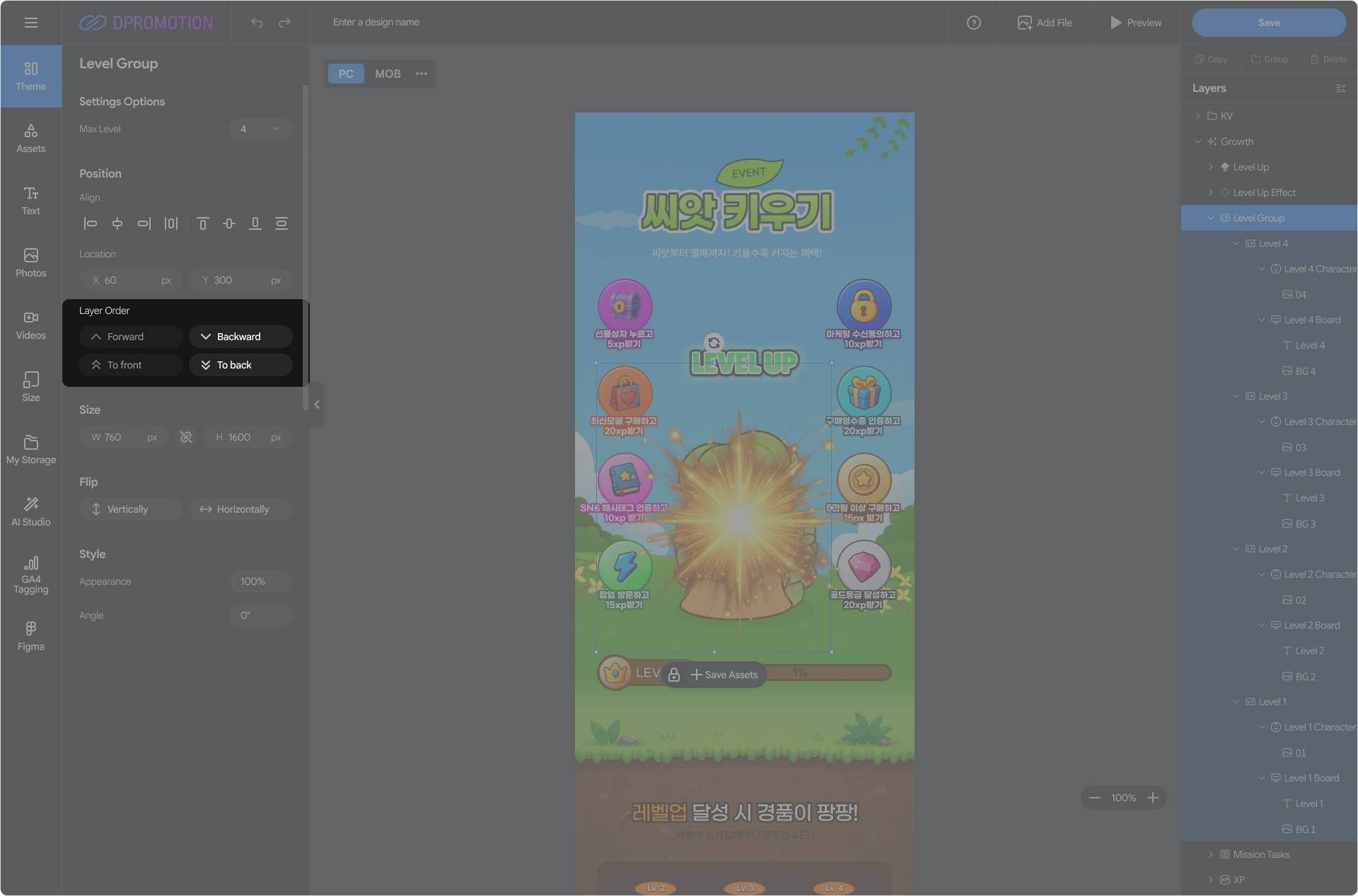The height and width of the screenshot is (896, 1358).
Task: Flip the layer Horizontally
Action: pyautogui.click(x=240, y=509)
